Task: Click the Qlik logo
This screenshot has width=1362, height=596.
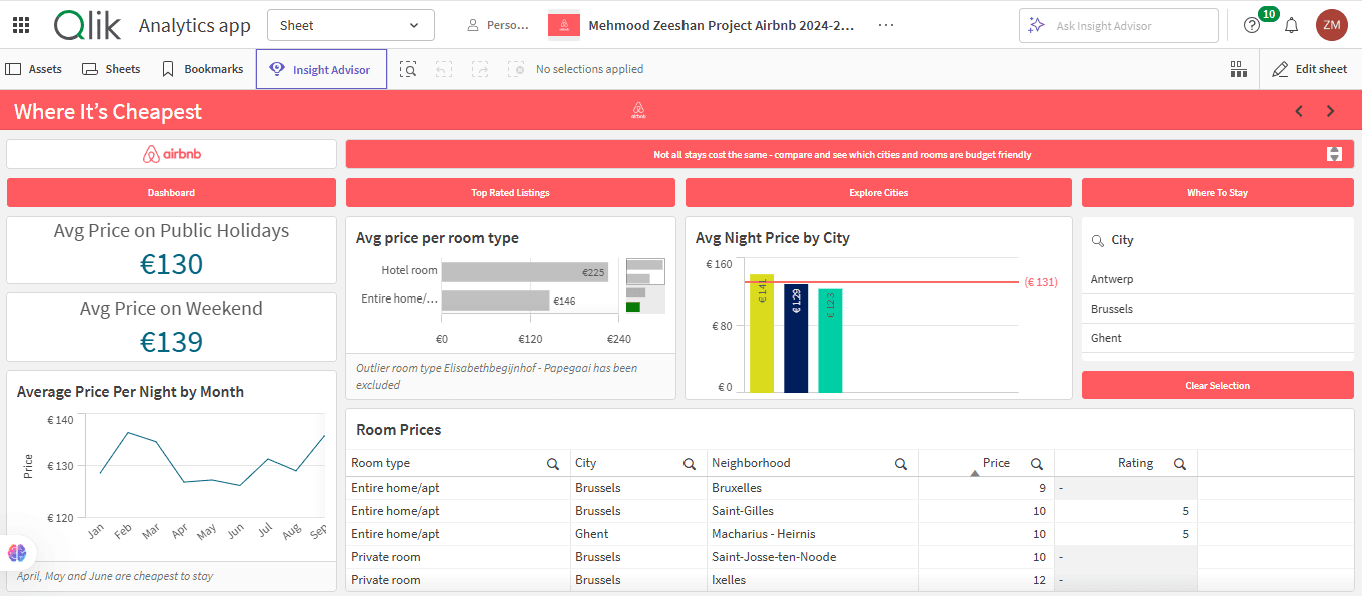Action: pyautogui.click(x=88, y=25)
